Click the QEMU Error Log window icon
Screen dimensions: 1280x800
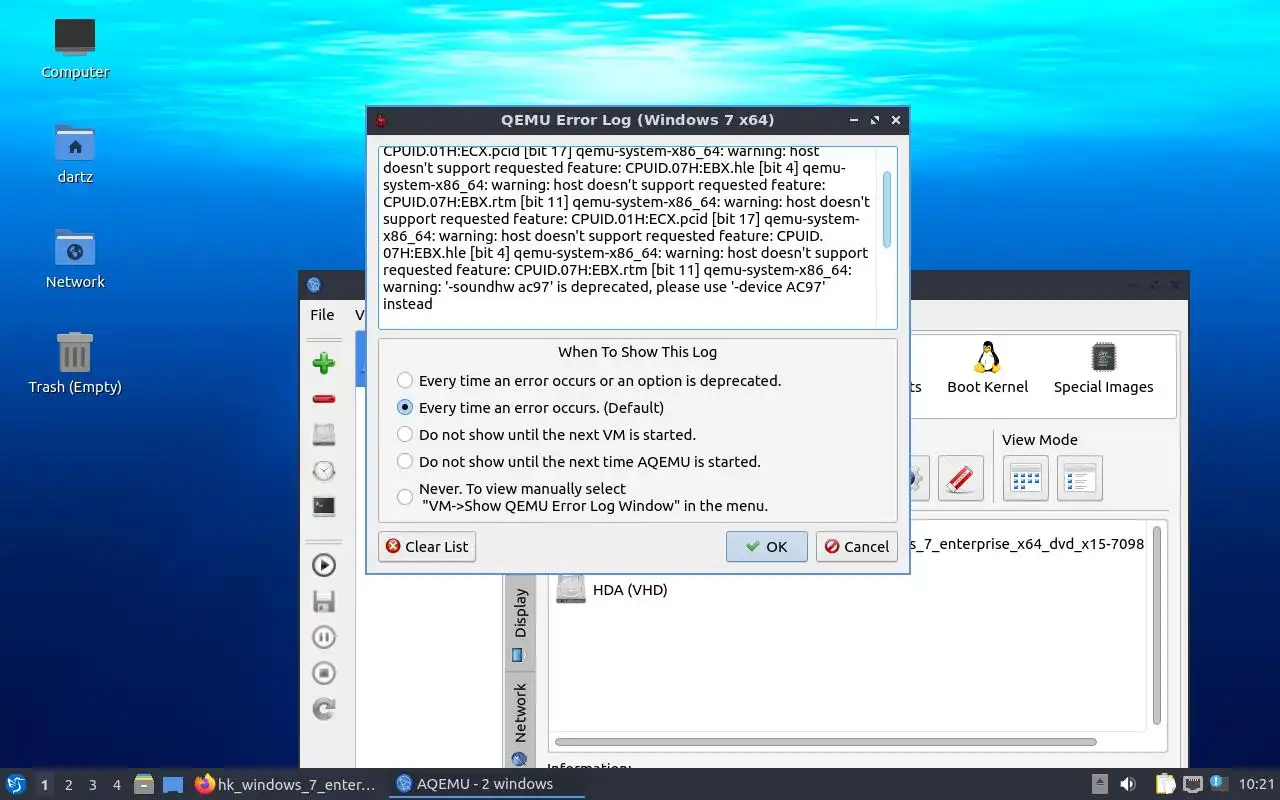pyautogui.click(x=380, y=120)
